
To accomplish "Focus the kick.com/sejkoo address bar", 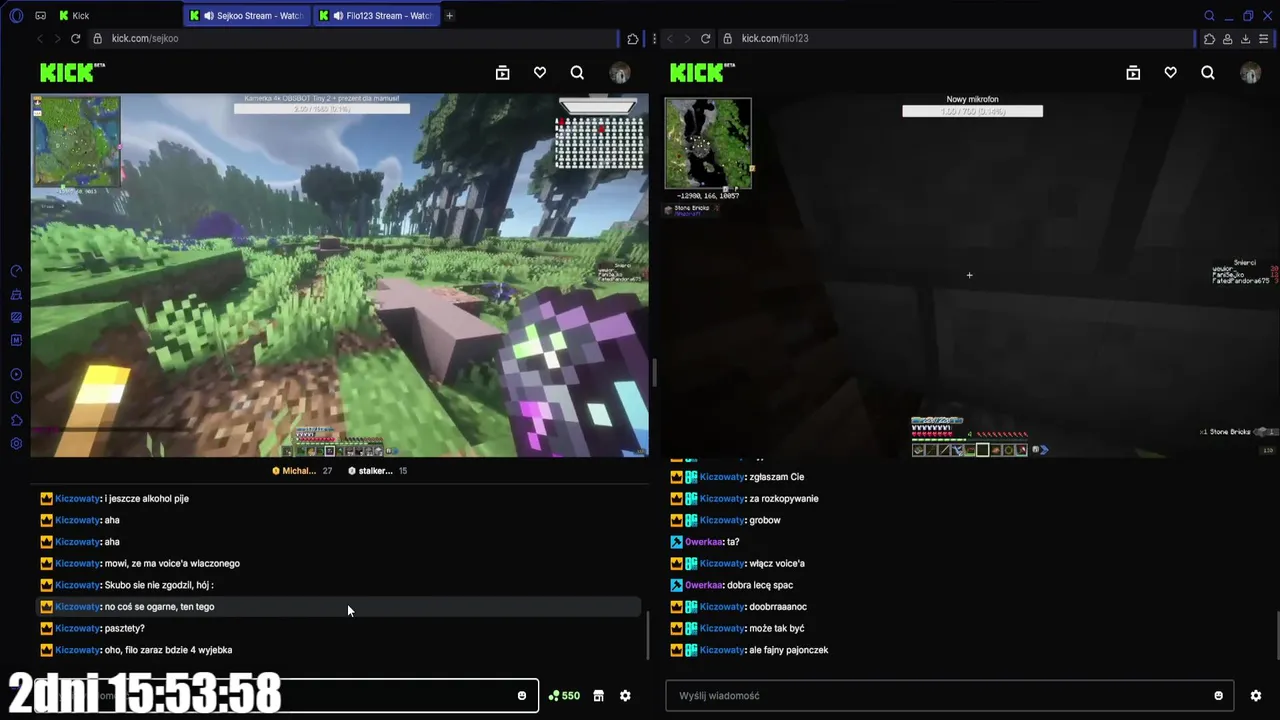I will point(355,38).
